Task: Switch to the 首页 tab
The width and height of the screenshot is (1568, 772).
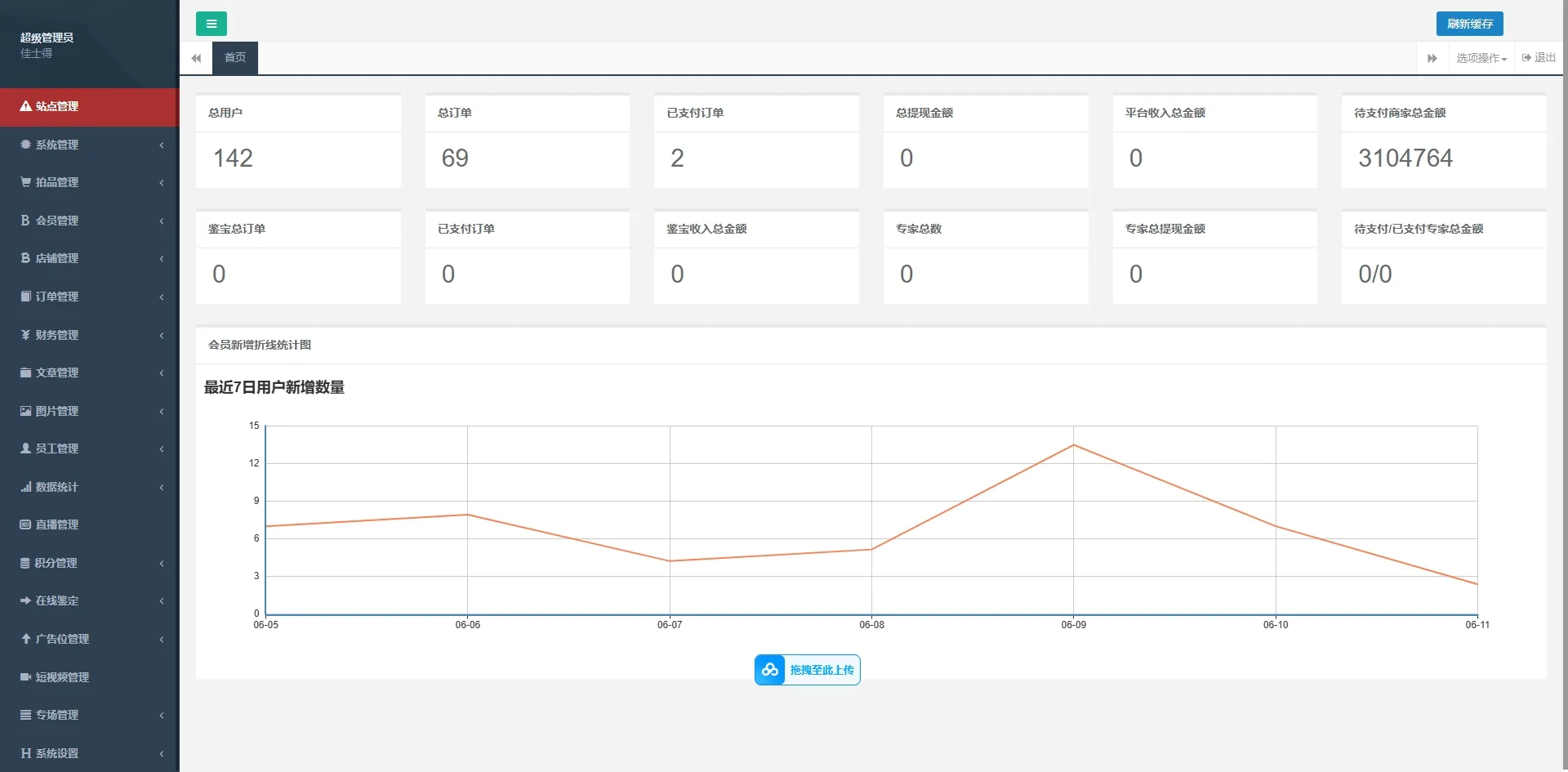Action: (x=235, y=58)
